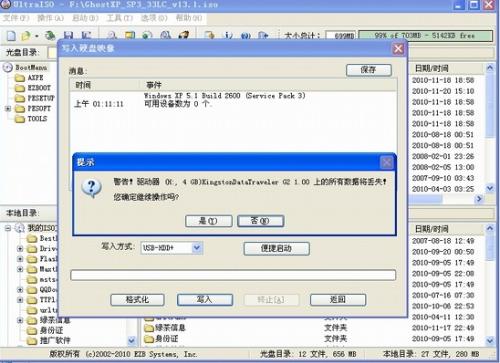Click the burn image flame toolbar icon
This screenshot has width=500, height=363.
pyautogui.click(x=183, y=35)
